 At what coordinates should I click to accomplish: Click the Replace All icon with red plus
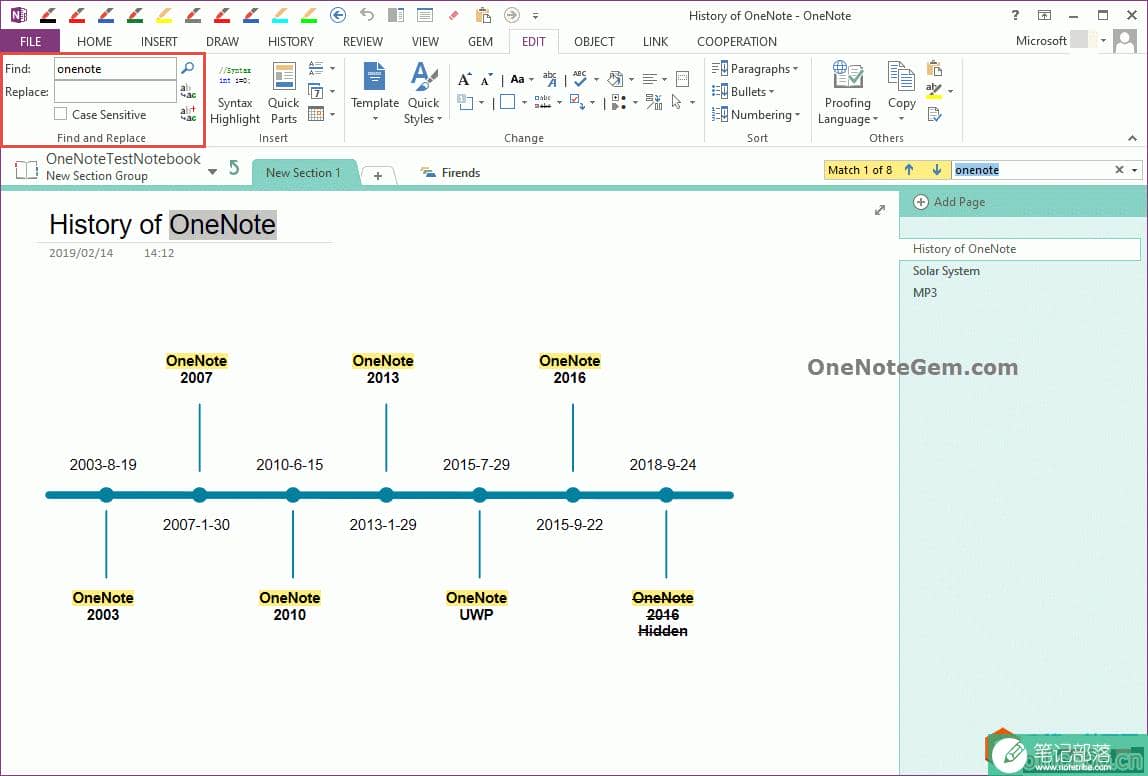pyautogui.click(x=188, y=114)
